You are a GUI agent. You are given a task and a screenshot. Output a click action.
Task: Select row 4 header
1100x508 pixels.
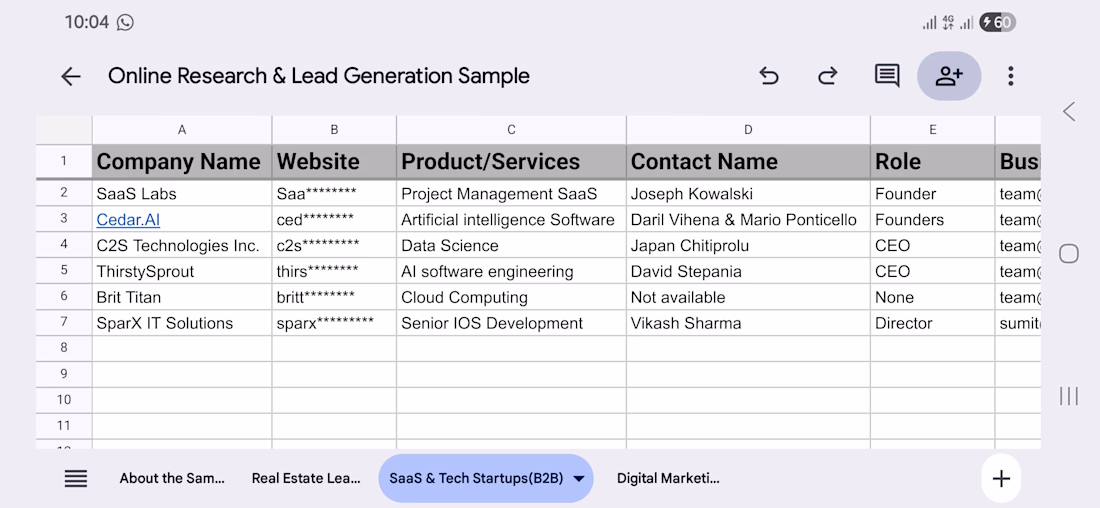pos(64,245)
